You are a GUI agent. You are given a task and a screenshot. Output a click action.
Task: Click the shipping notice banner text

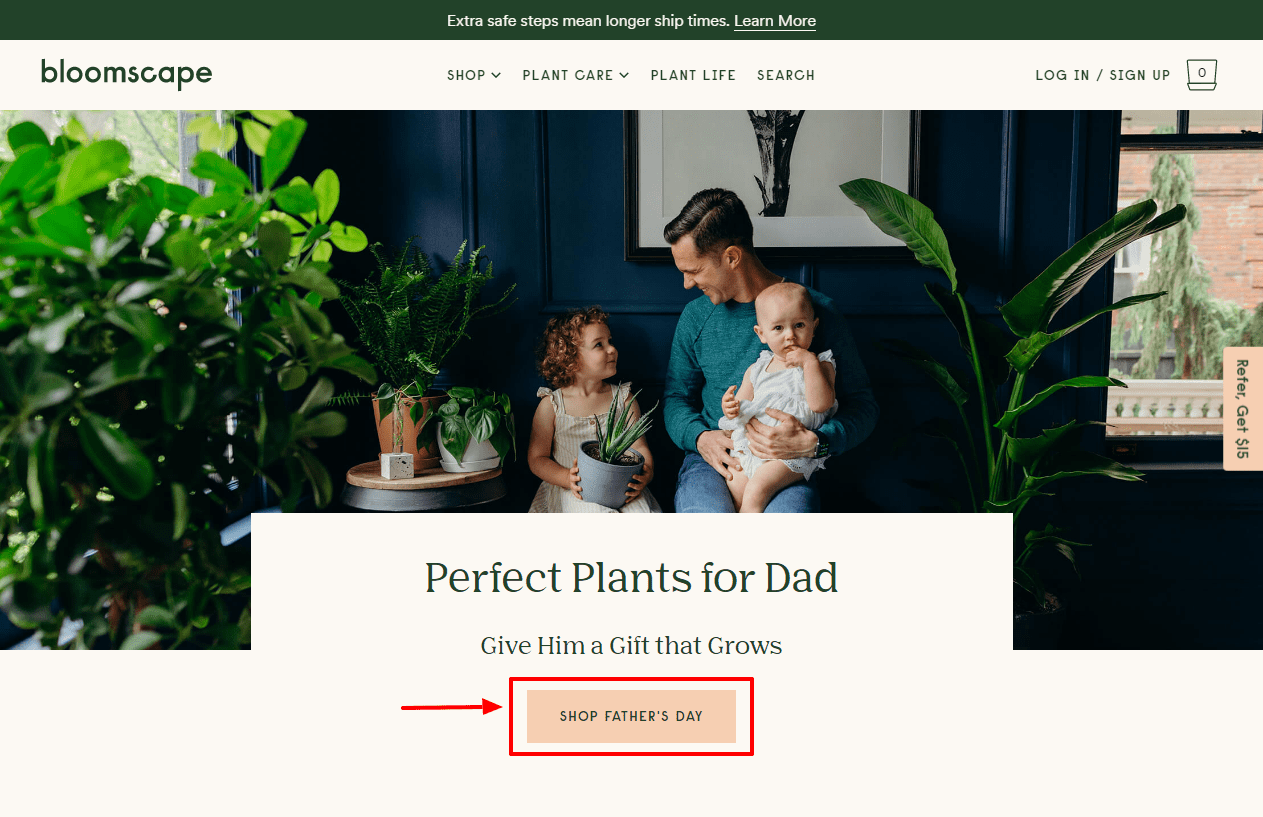pyautogui.click(x=588, y=20)
